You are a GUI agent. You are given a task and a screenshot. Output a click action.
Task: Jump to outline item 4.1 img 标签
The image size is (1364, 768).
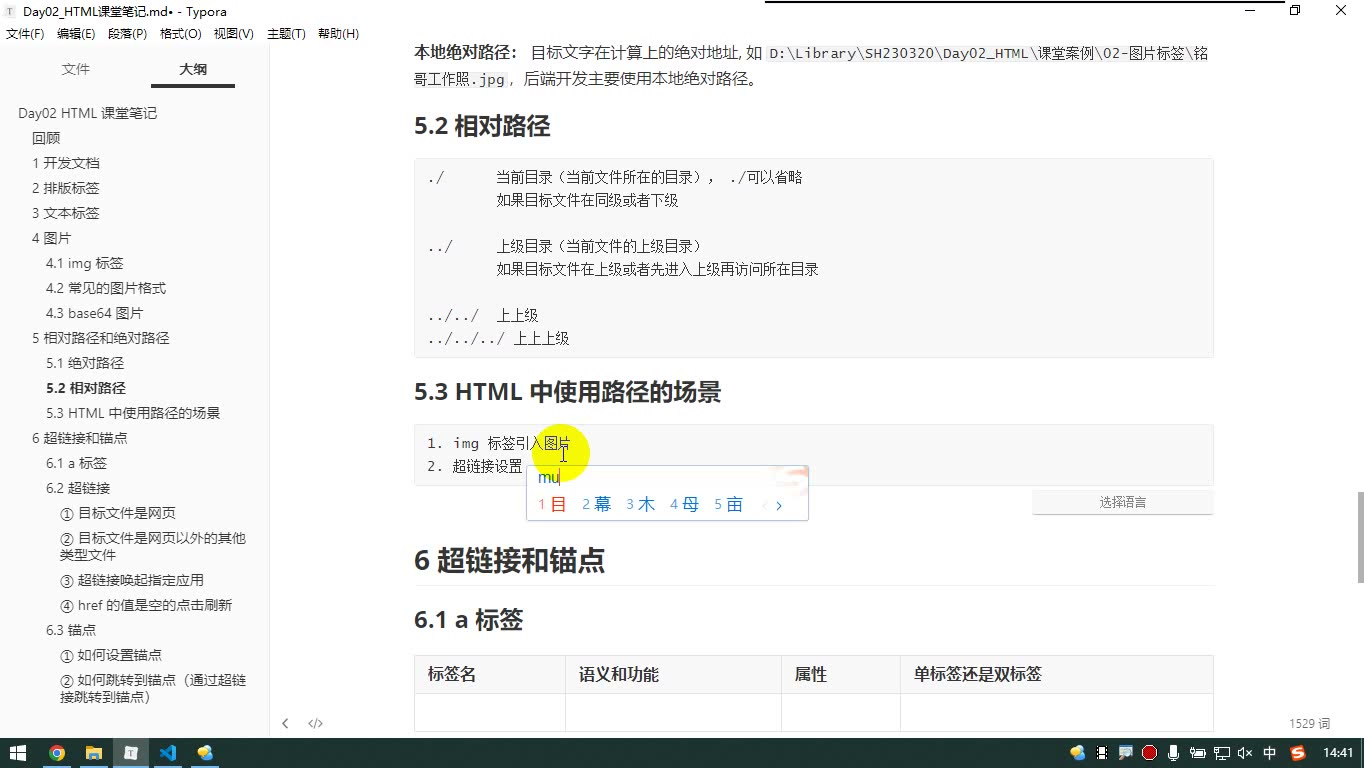coord(85,263)
